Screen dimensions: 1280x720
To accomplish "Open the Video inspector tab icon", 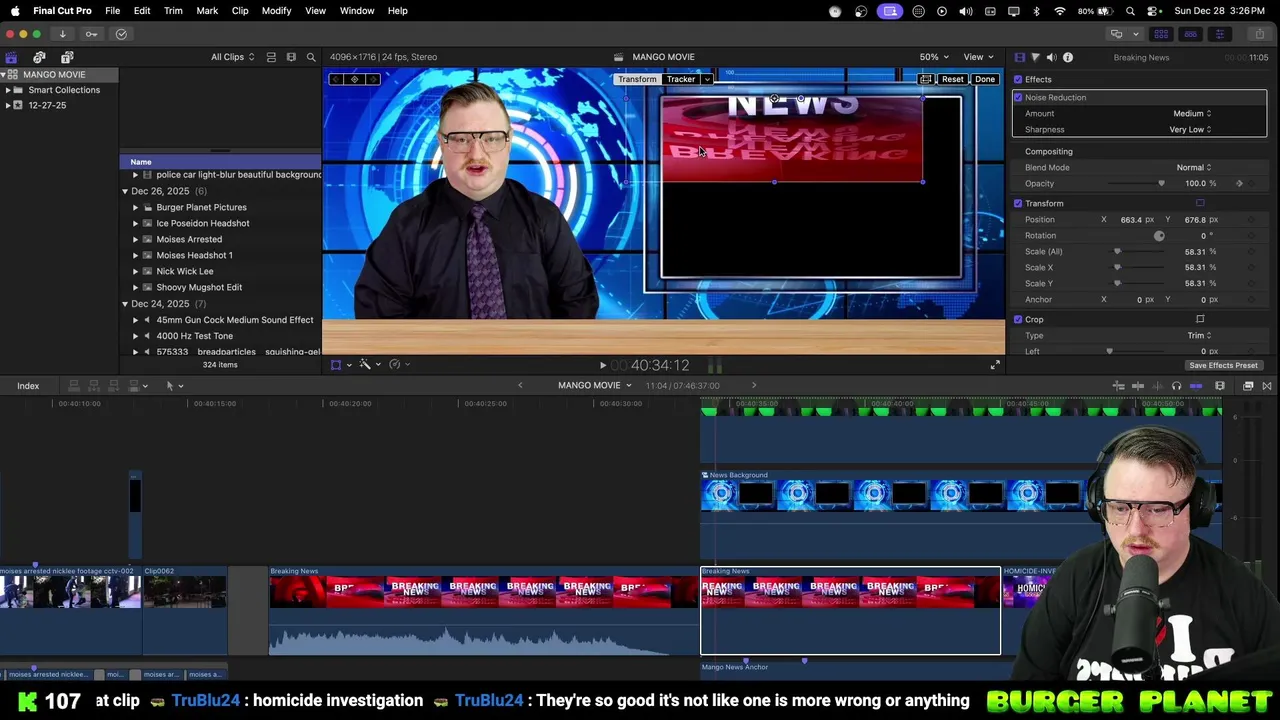I will tap(1019, 57).
